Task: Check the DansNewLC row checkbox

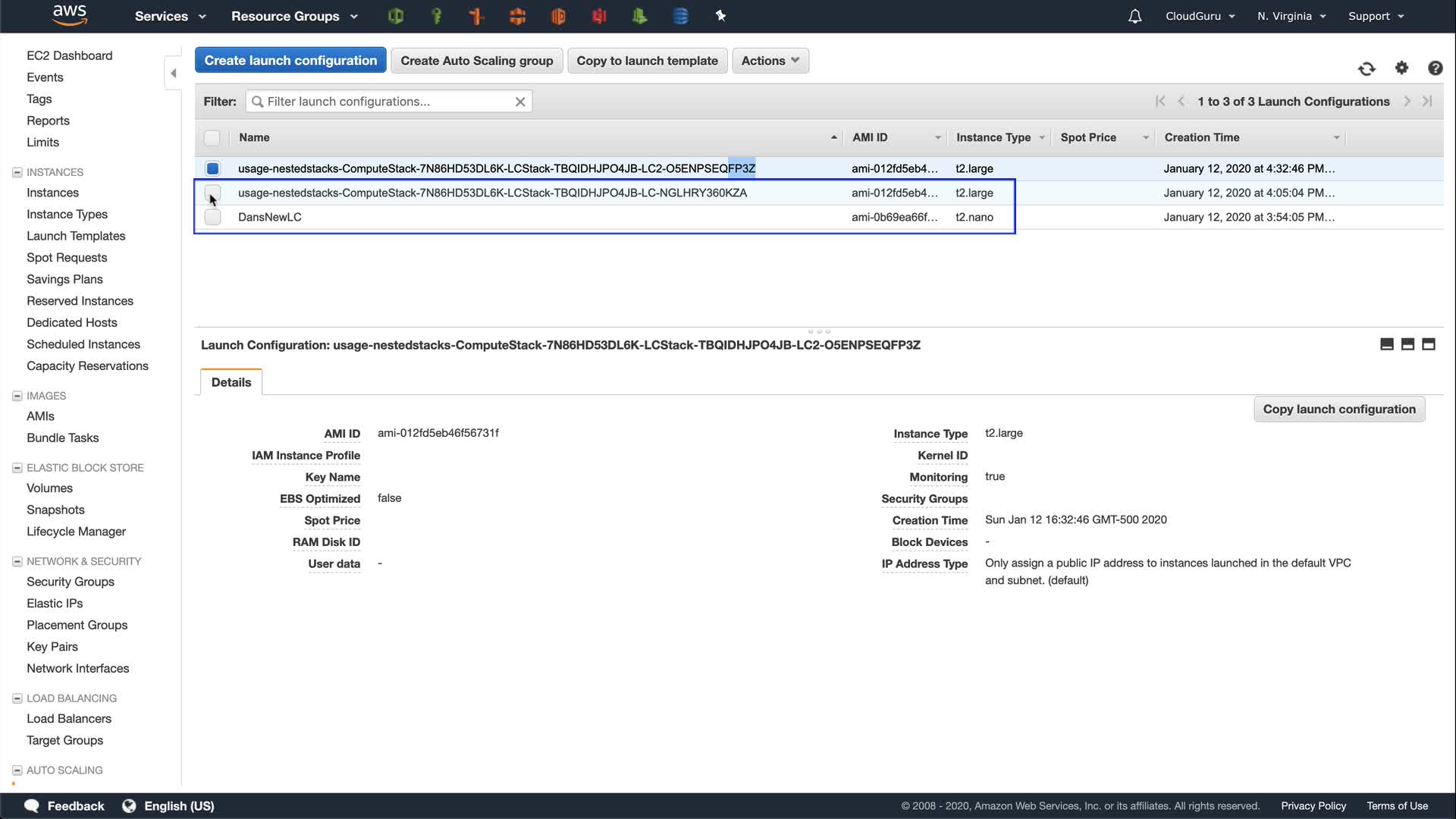Action: (213, 218)
